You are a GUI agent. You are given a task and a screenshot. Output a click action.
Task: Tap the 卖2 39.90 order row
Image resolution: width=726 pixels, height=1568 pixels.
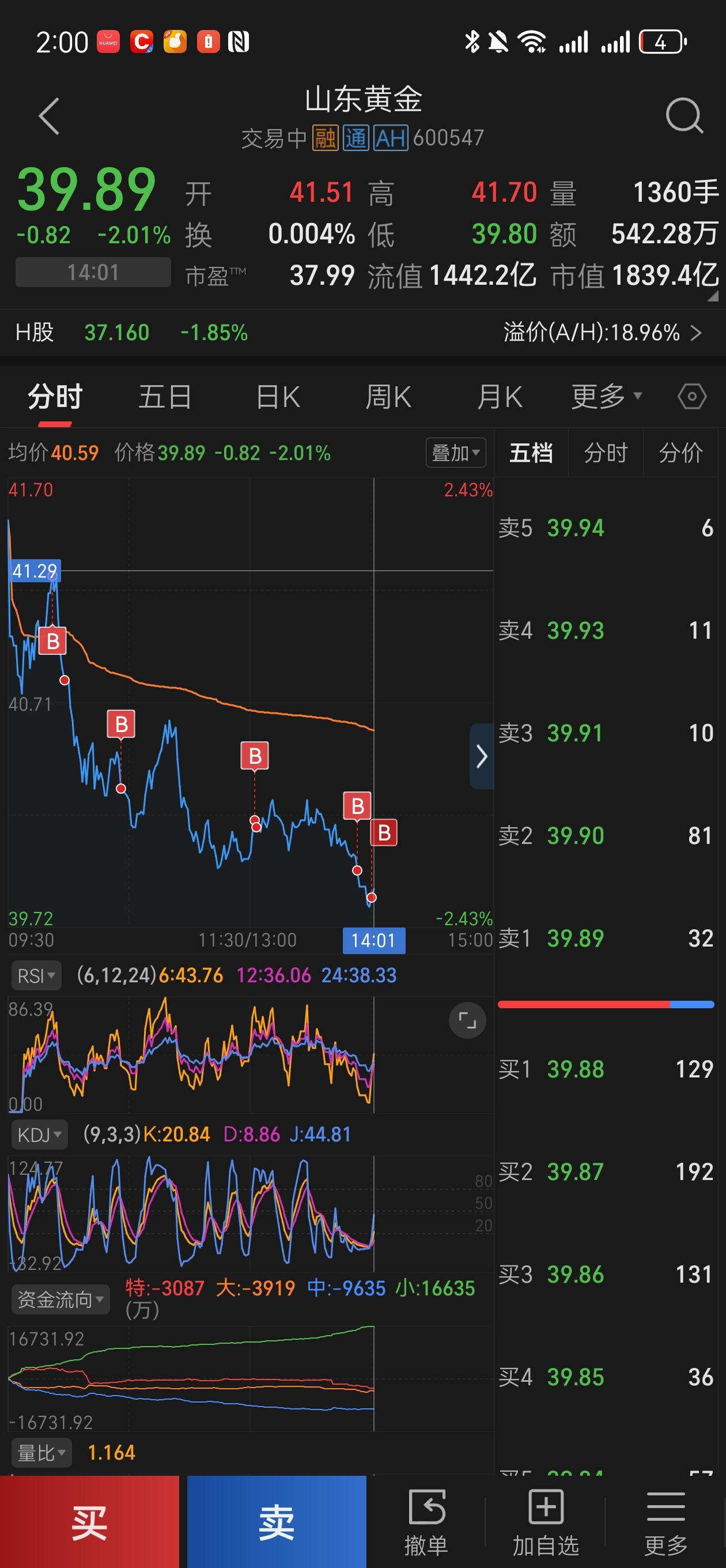pos(606,835)
